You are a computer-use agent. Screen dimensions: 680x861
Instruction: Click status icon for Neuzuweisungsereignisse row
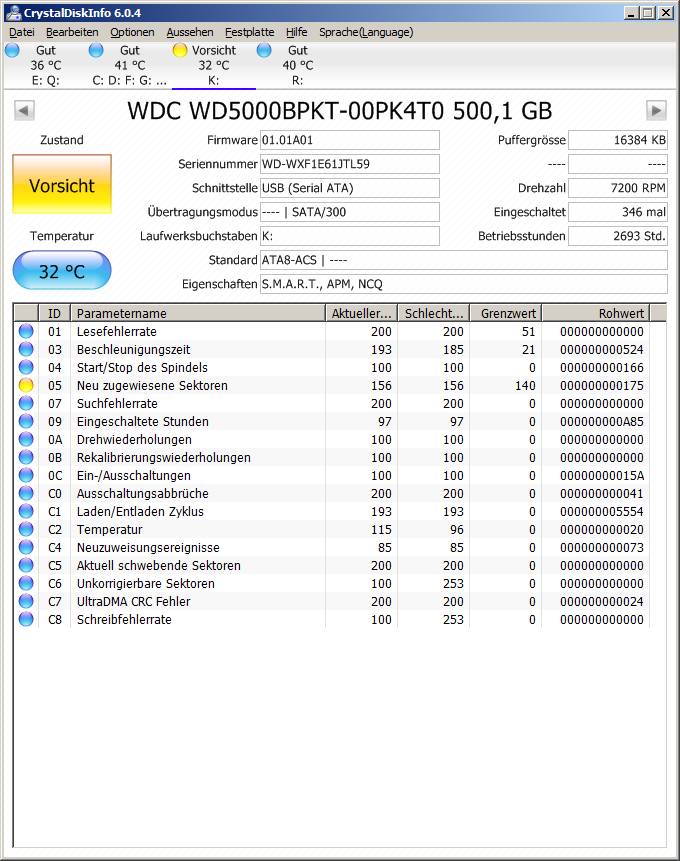coord(26,547)
